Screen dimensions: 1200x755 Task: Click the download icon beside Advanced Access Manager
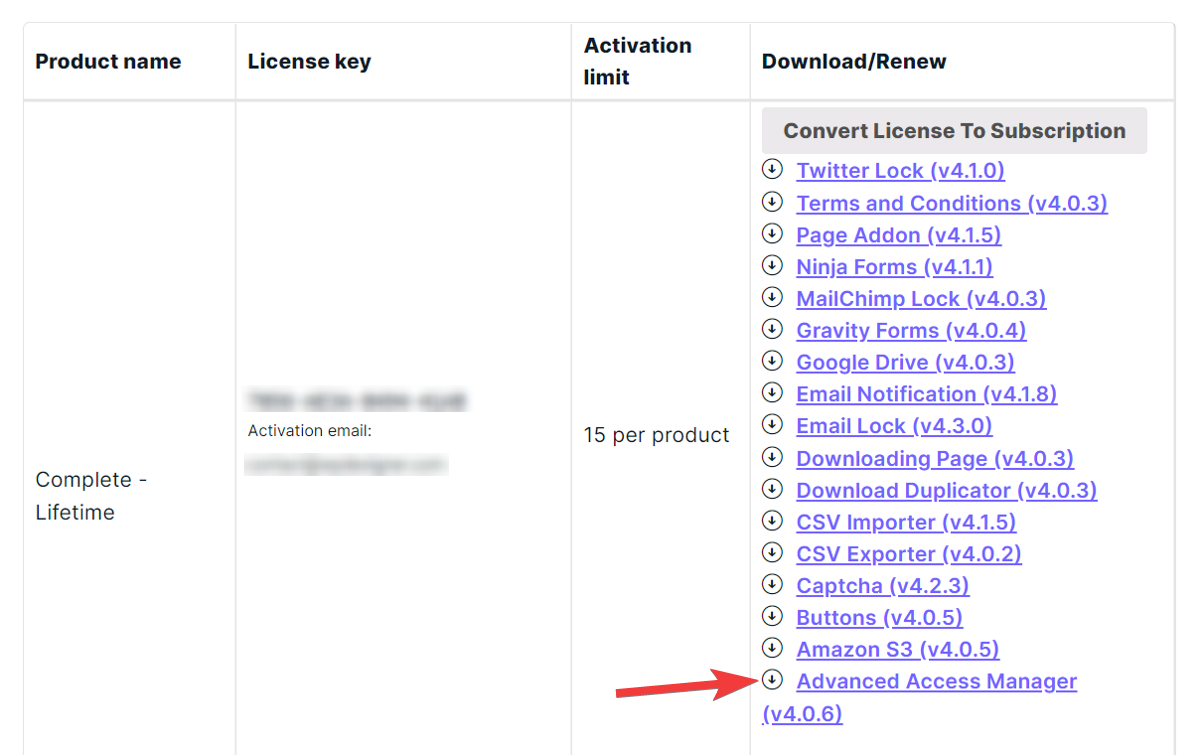772,680
